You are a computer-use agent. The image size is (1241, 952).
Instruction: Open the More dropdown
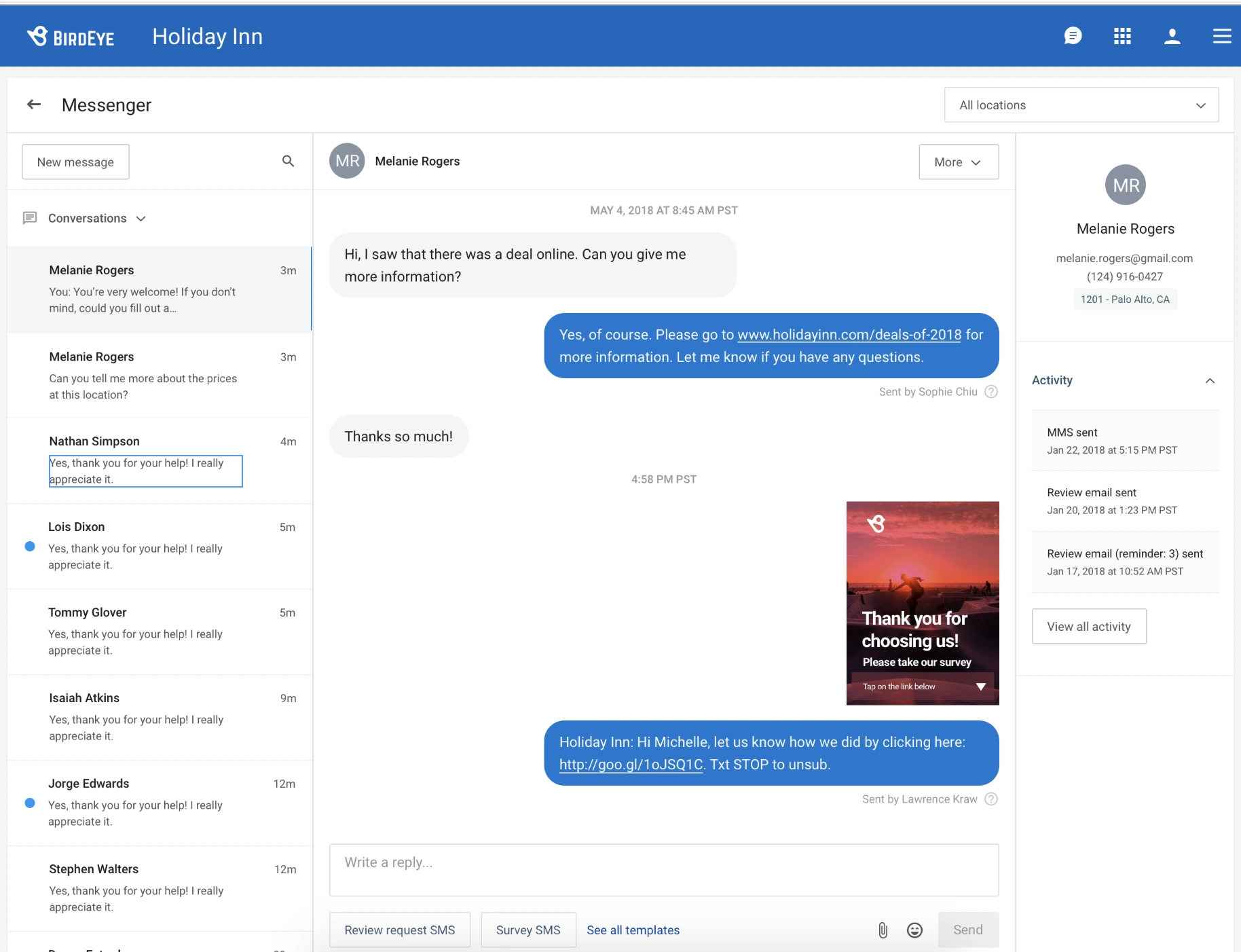click(x=959, y=162)
